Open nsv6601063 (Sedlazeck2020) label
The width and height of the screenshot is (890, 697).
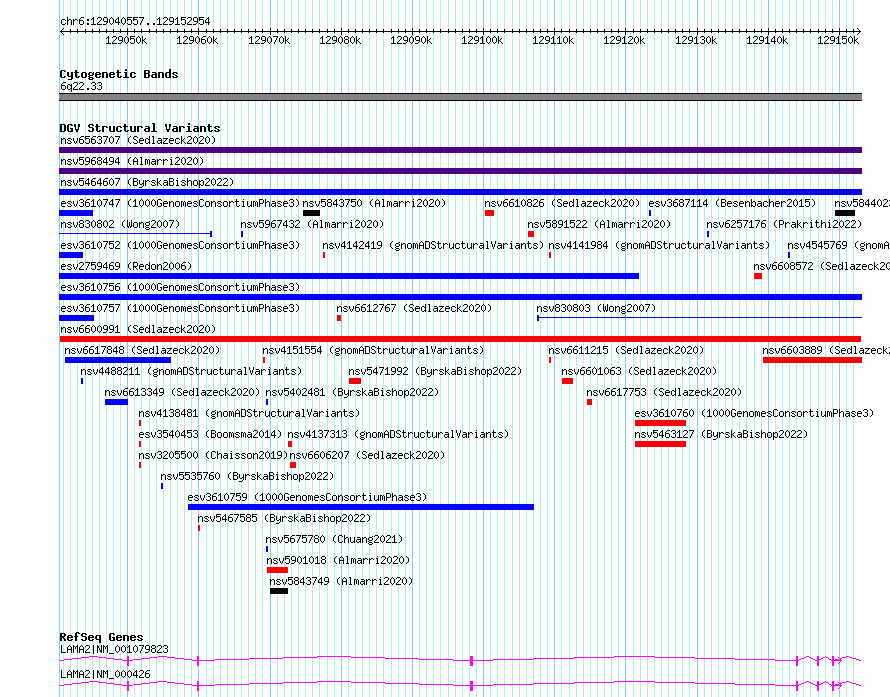[x=639, y=371]
